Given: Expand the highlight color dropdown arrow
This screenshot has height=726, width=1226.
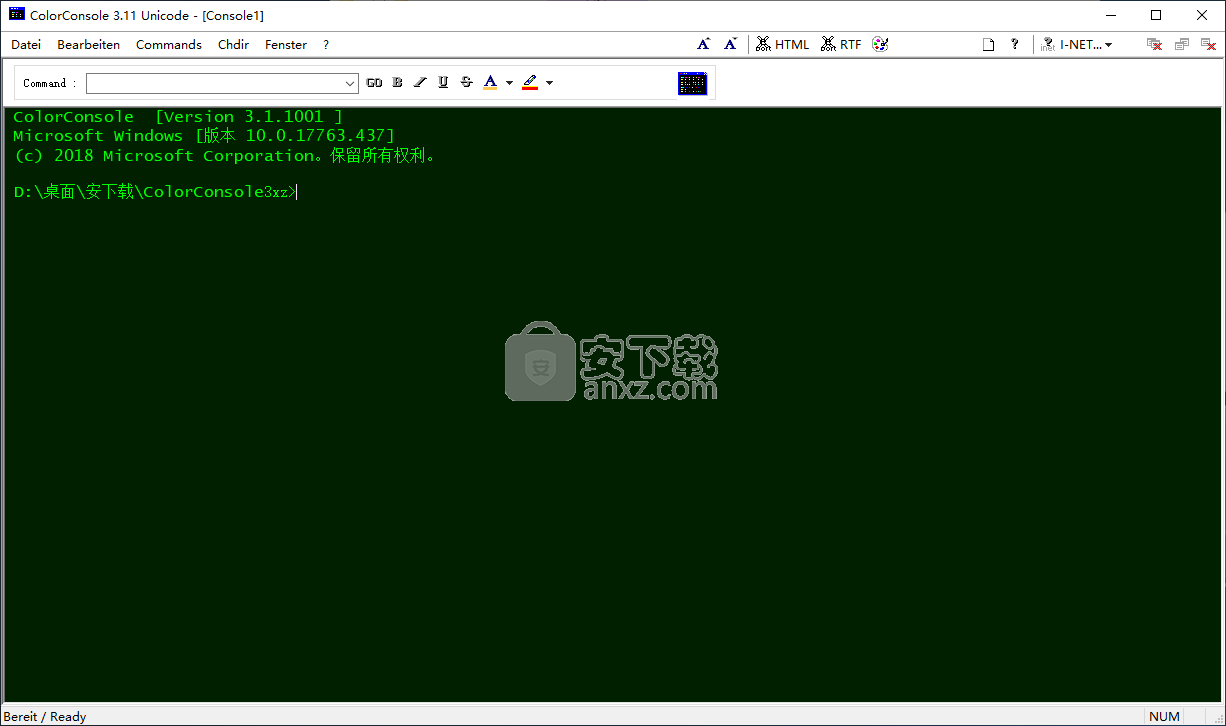Looking at the screenshot, I should pyautogui.click(x=549, y=83).
